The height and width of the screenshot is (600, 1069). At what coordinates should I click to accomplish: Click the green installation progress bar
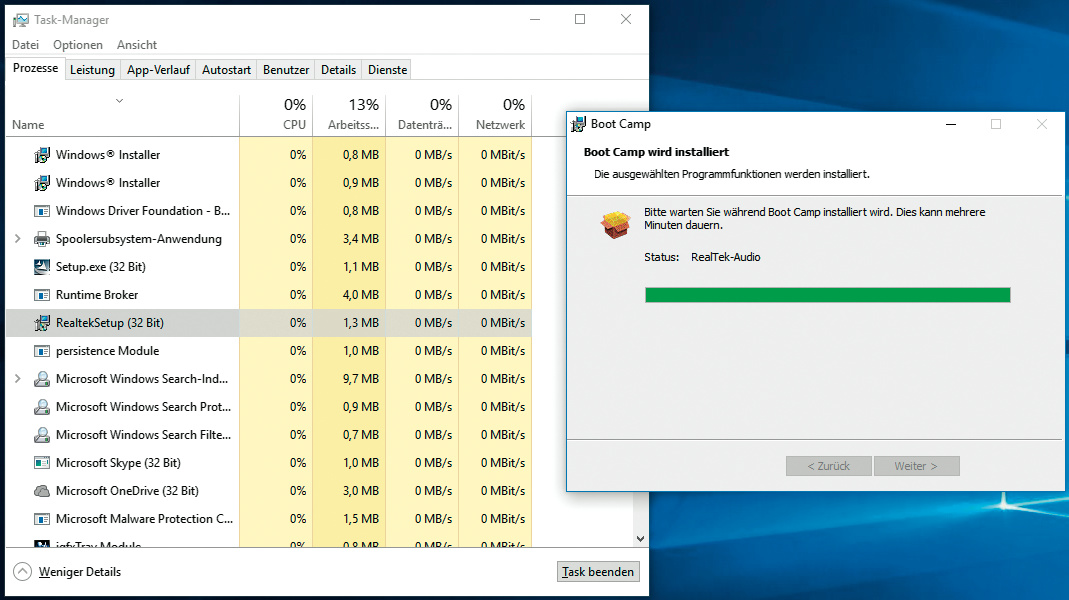[827, 295]
